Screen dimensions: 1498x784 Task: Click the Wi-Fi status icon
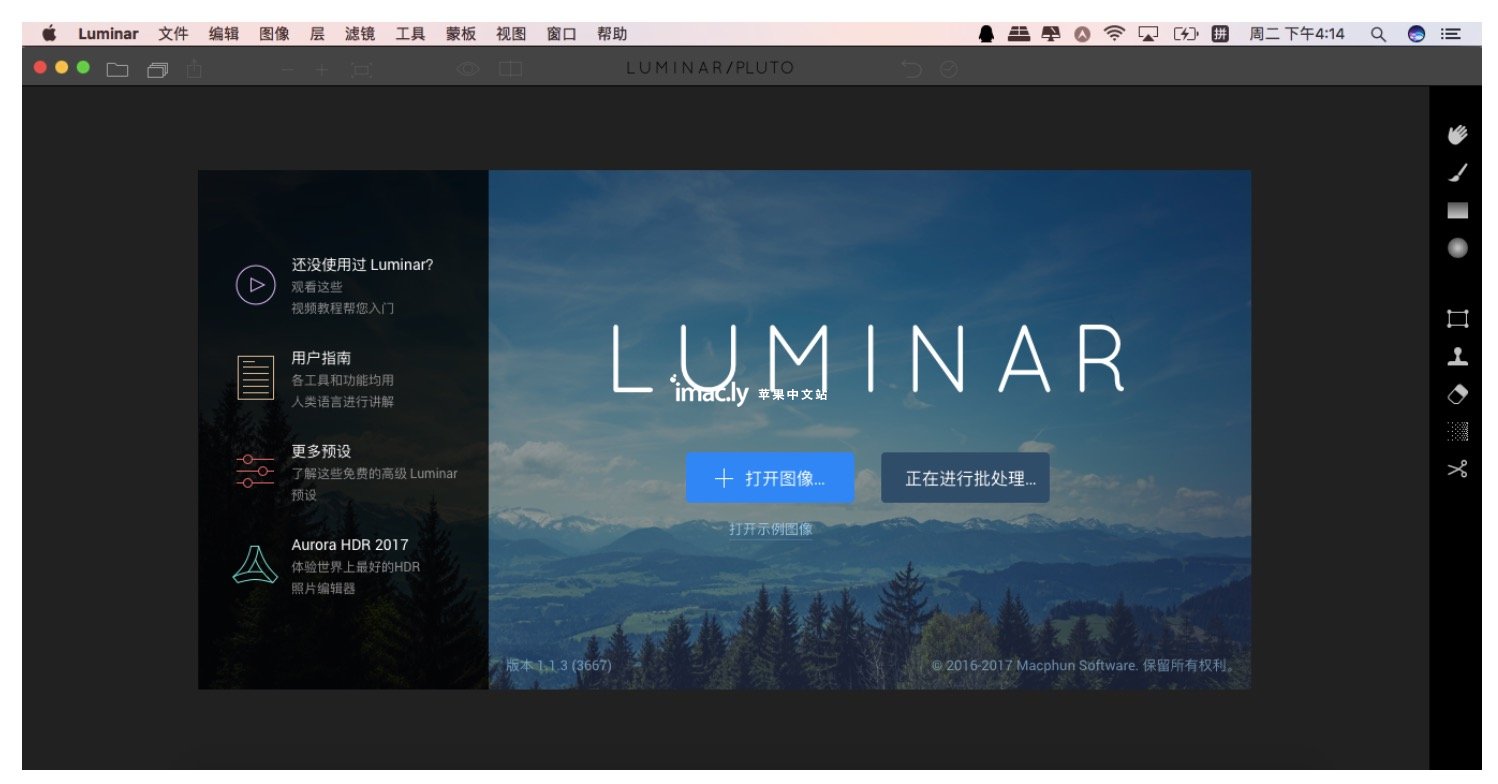(x=1114, y=33)
